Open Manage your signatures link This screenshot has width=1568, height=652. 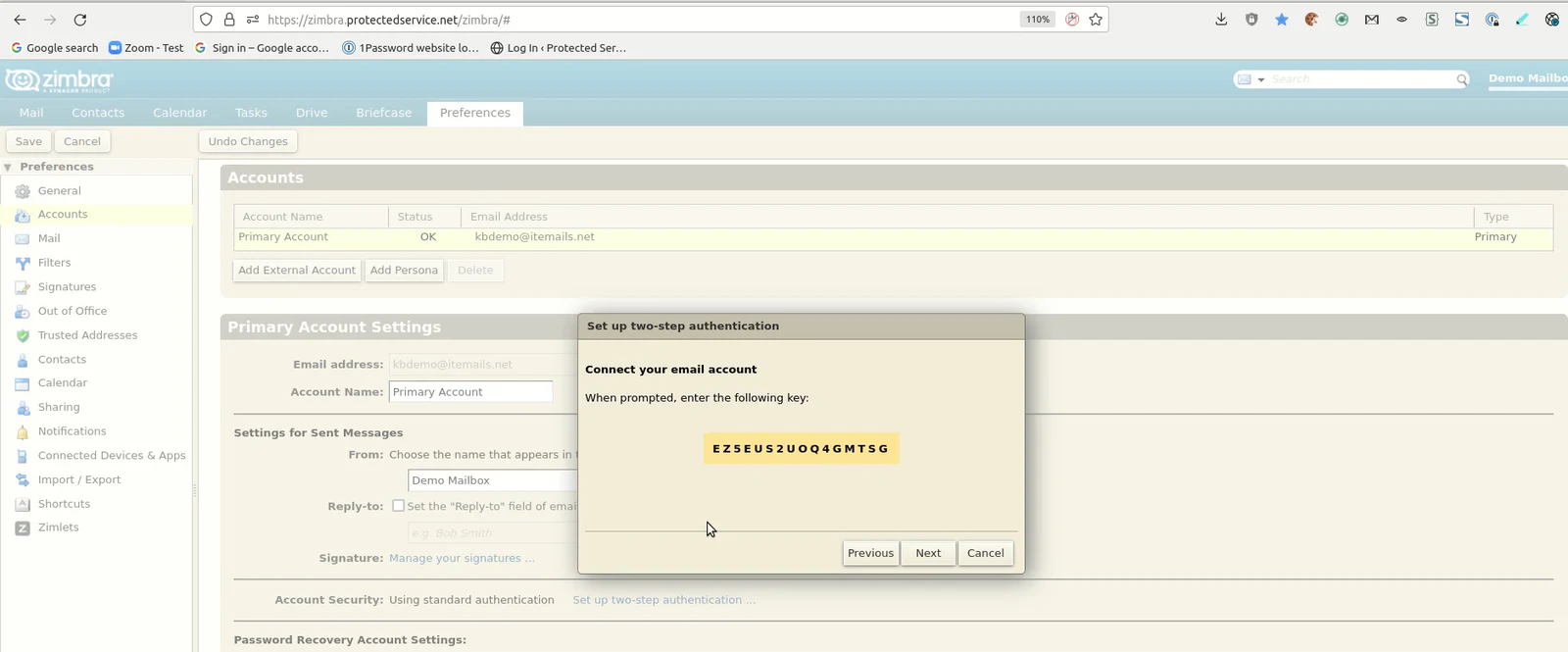point(462,559)
